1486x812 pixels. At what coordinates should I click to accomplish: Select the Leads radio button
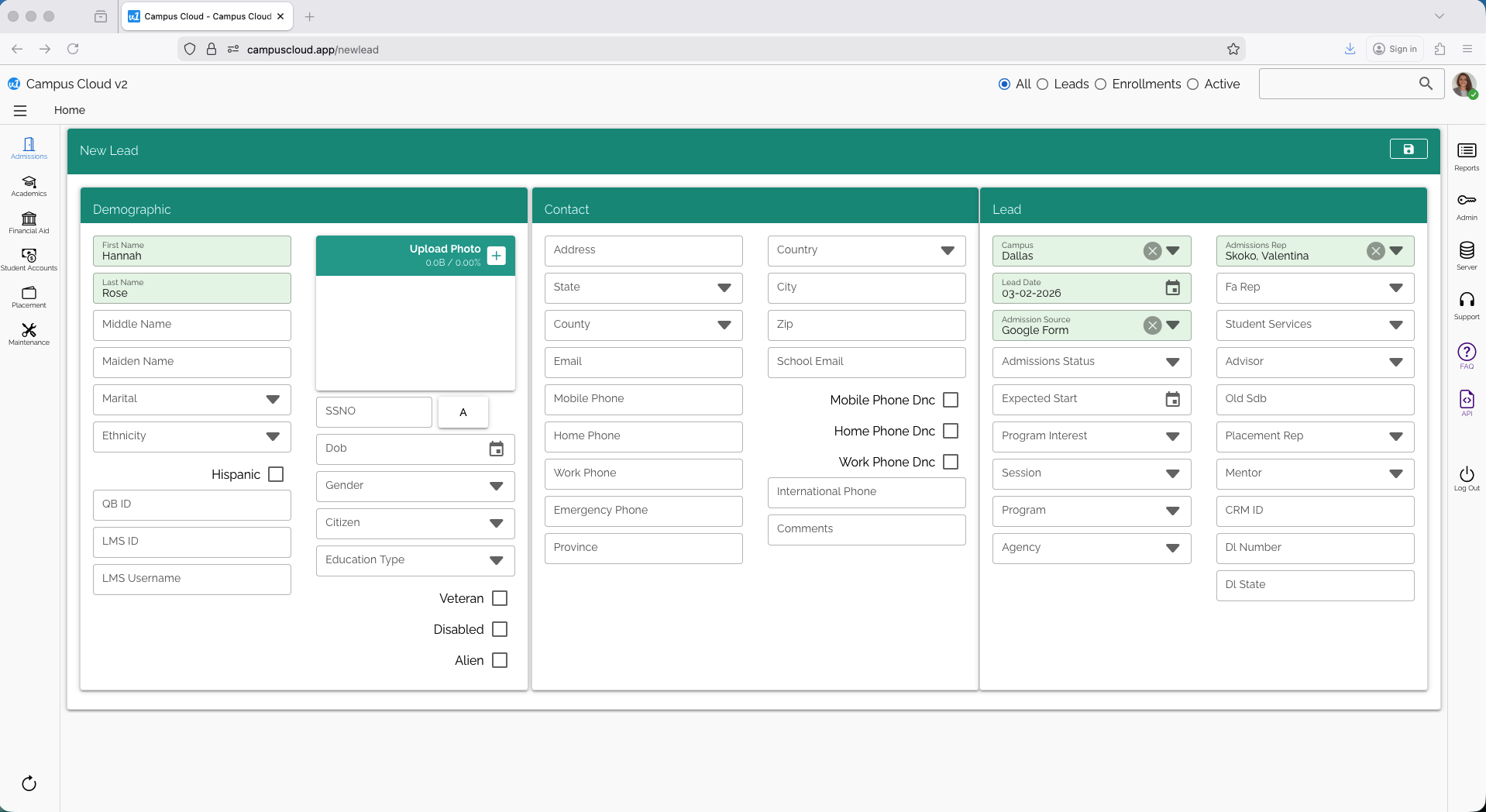point(1044,84)
